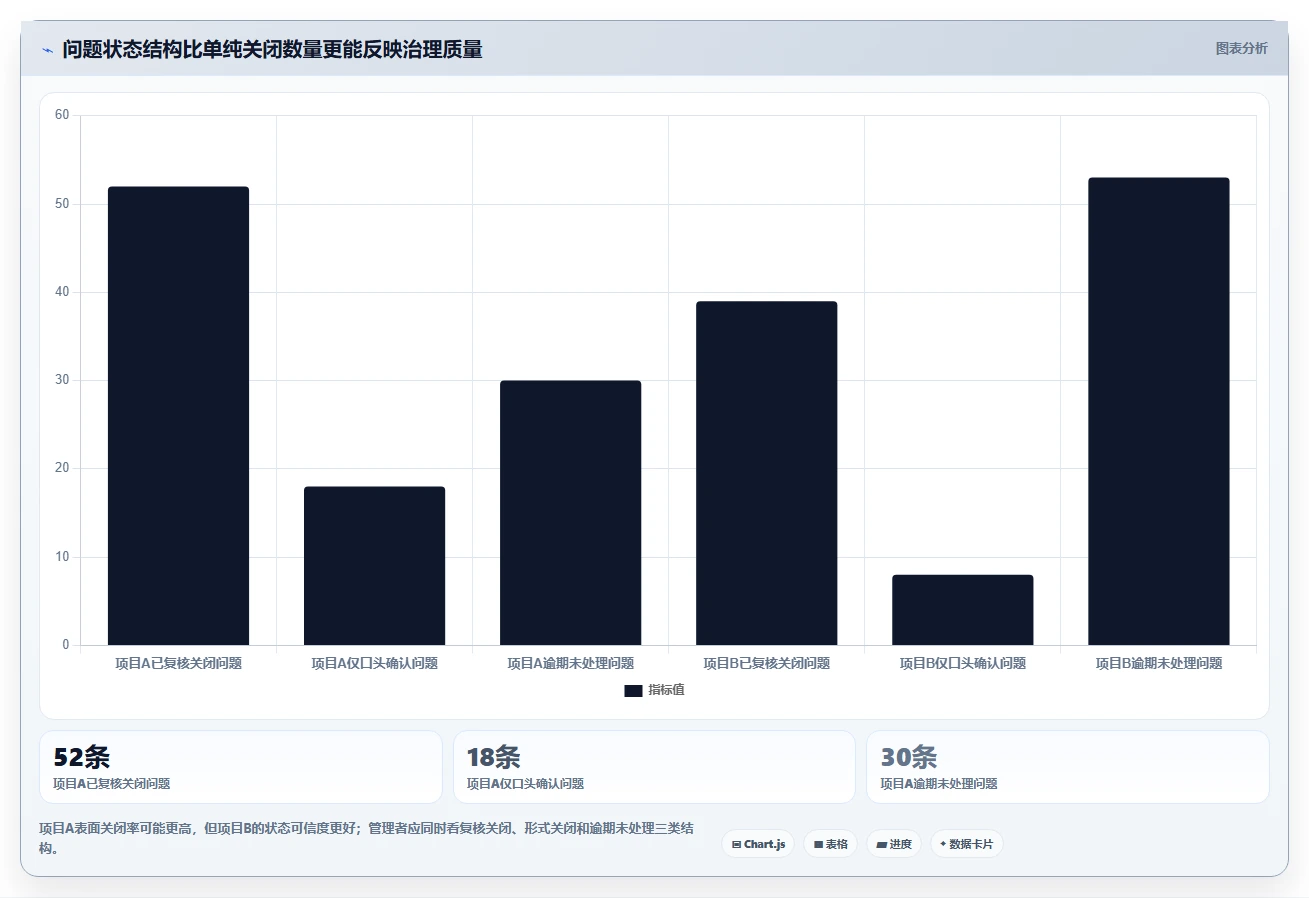Click x-axis label 项目B逾期未处理问题
Image resolution: width=1309 pixels, height=898 pixels.
point(1158,663)
